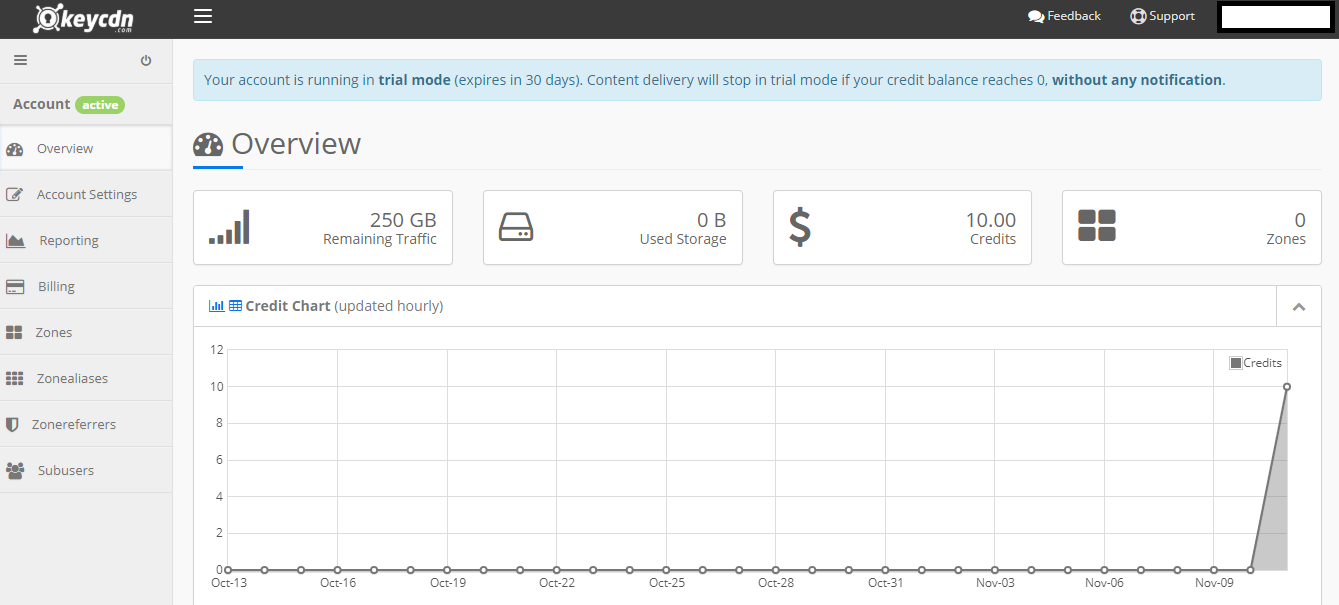Open Subusers in the sidebar
The image size is (1339, 605).
coord(86,470)
